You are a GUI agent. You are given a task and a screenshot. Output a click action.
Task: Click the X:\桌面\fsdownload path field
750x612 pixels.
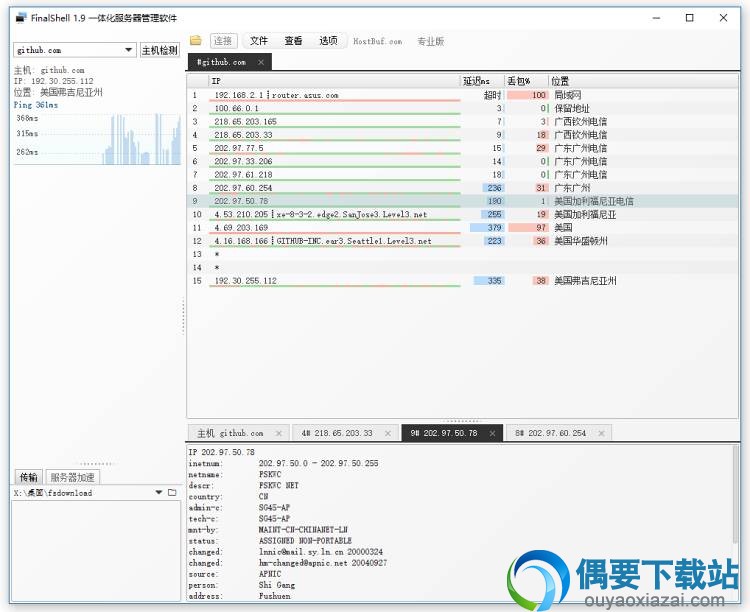pos(53,492)
